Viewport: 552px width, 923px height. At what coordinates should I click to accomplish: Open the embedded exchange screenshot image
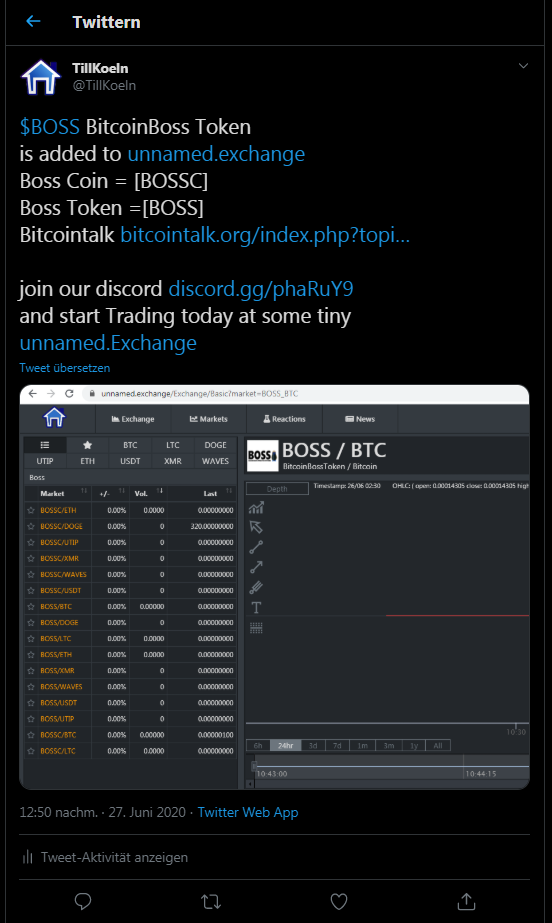pos(274,587)
